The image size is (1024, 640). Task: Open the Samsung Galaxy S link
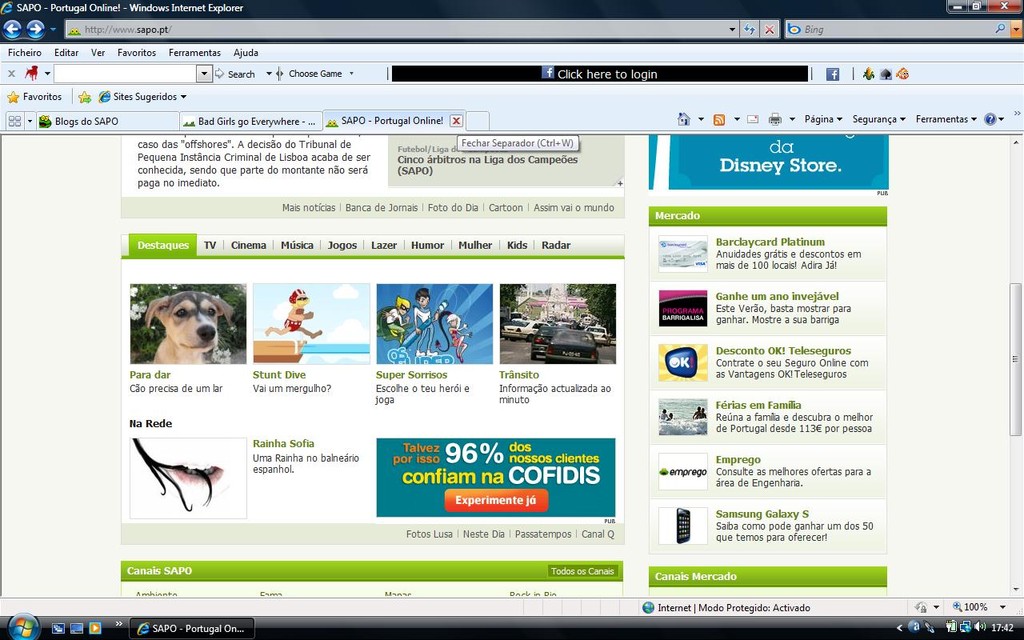[762, 515]
